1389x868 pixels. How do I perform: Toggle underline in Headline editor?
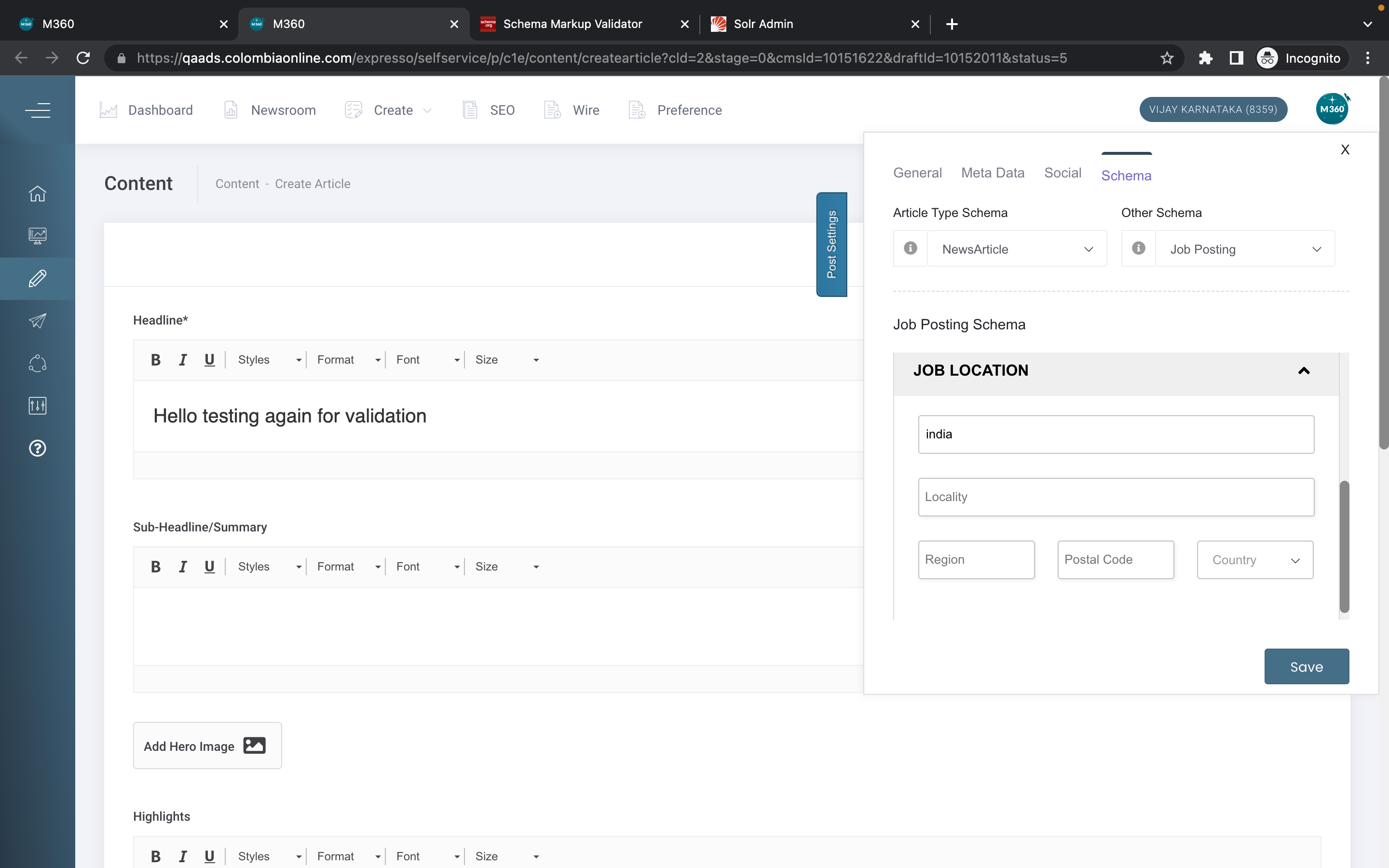coord(209,360)
